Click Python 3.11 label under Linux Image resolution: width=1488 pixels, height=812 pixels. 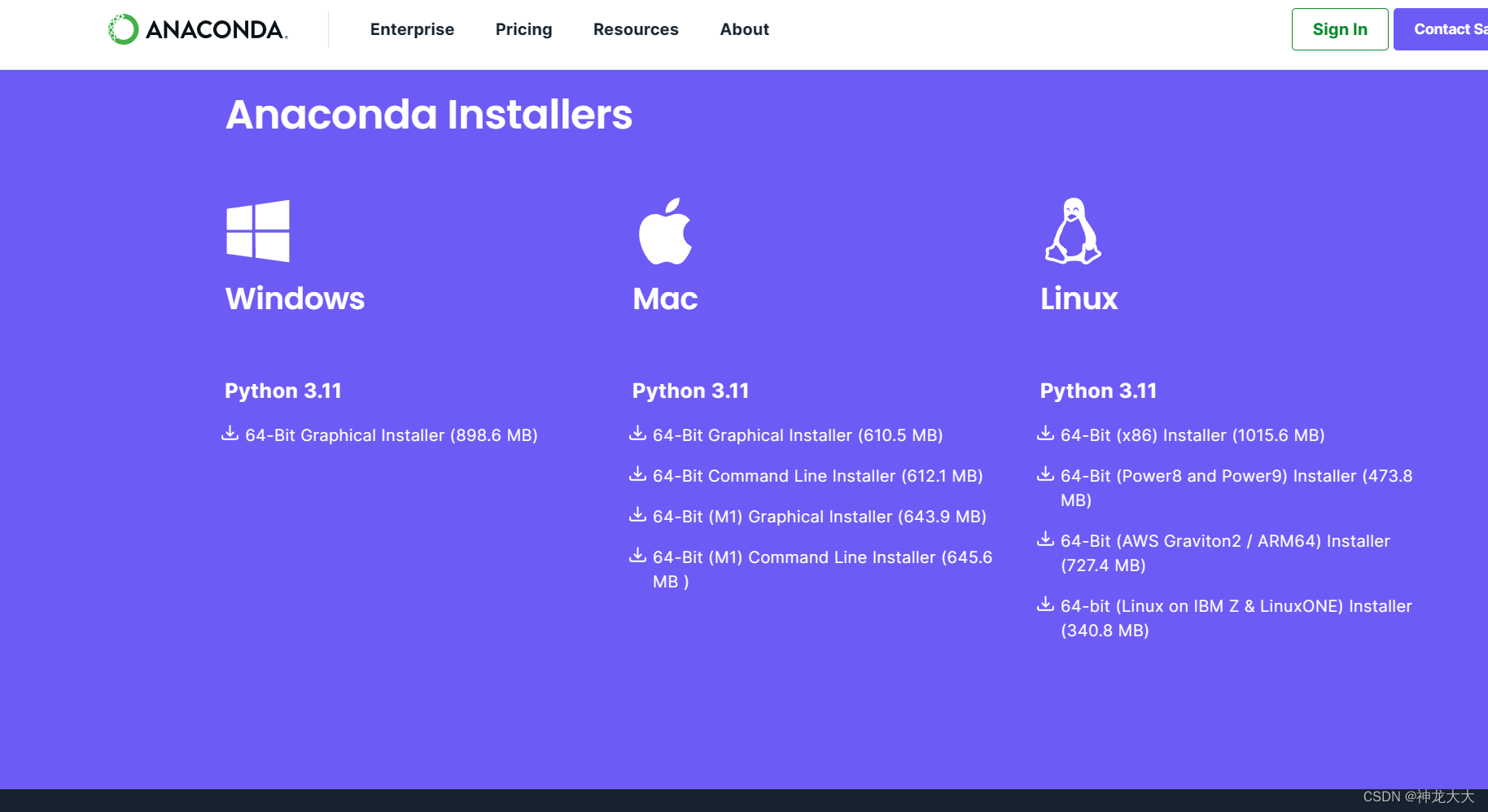1098,391
